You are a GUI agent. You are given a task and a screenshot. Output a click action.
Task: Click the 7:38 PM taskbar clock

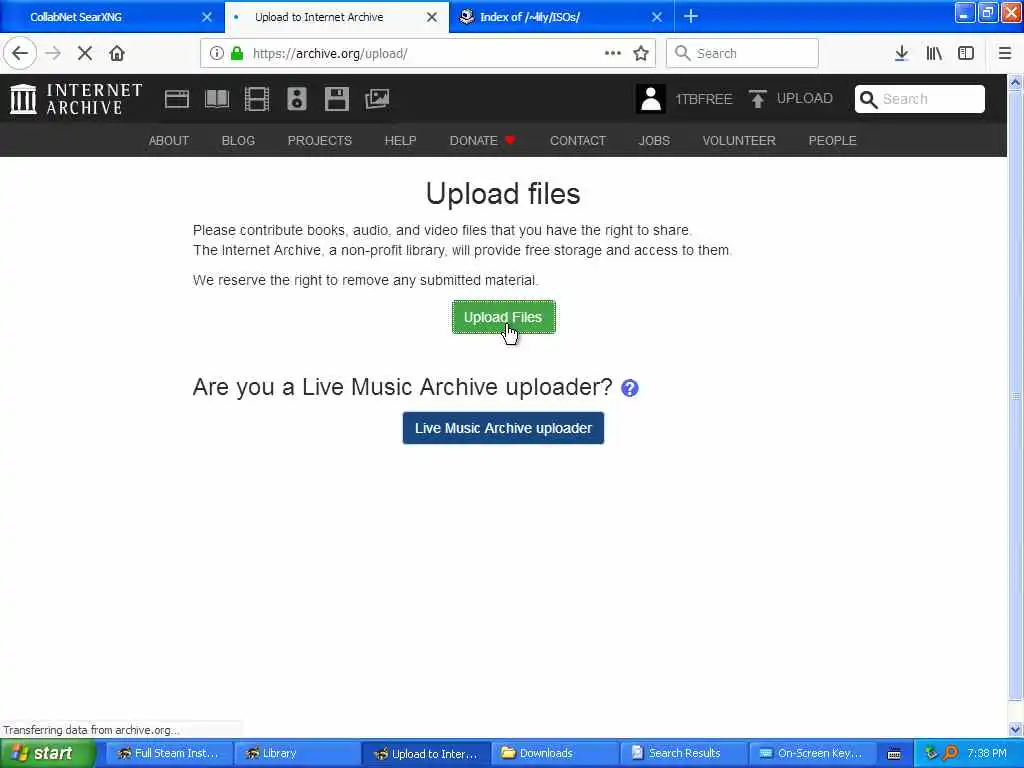pos(987,754)
